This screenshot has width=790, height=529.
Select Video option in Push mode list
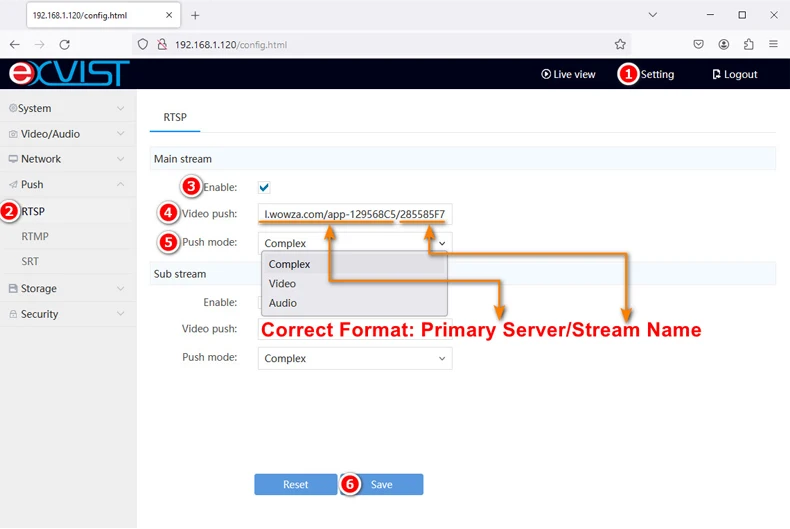(282, 284)
